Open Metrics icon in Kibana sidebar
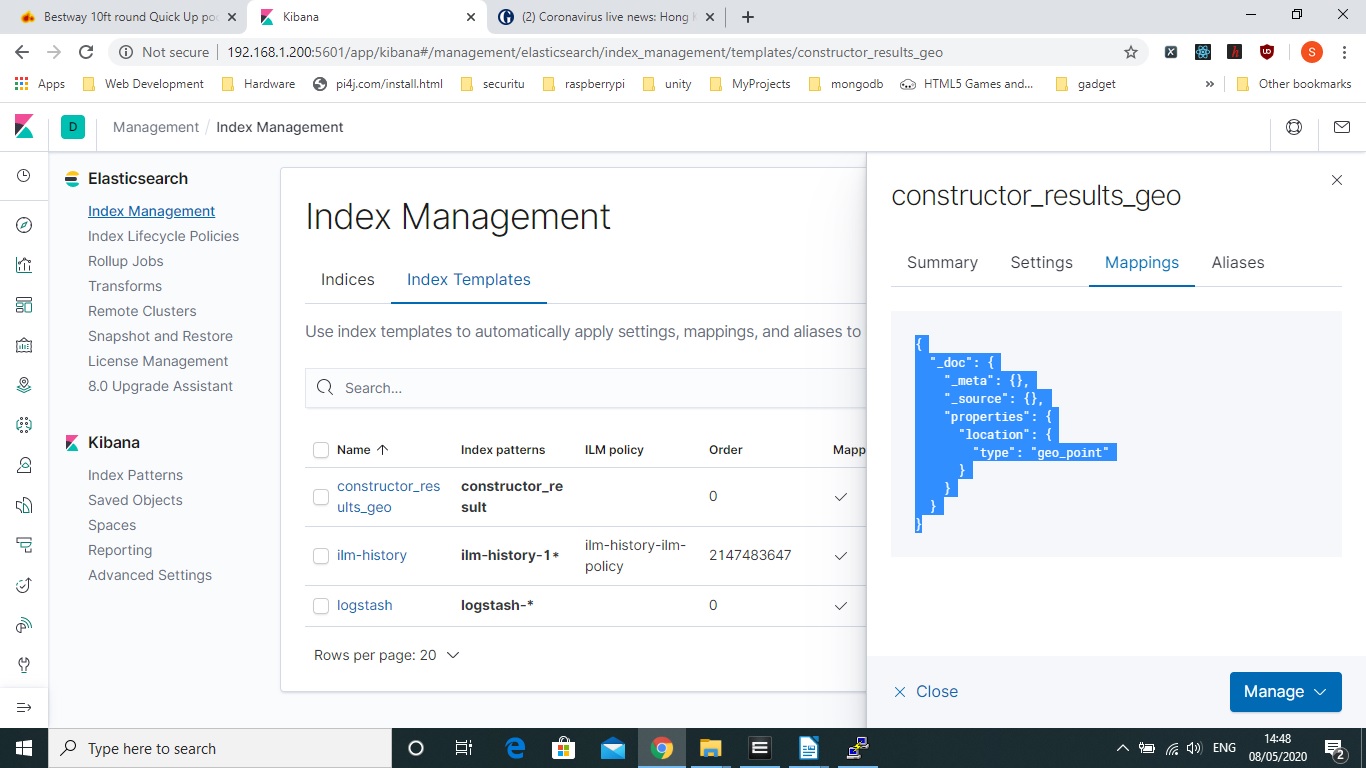The width and height of the screenshot is (1366, 768). click(24, 465)
